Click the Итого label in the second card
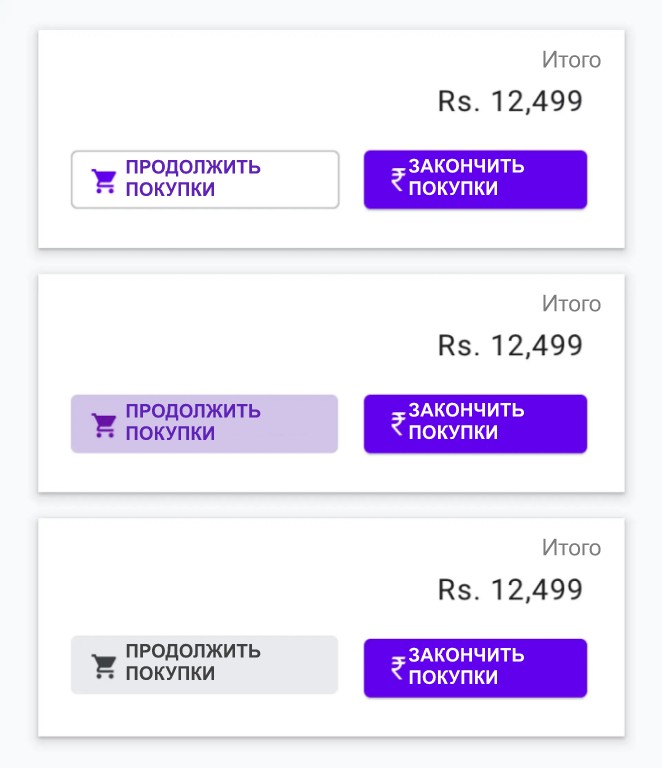662x768 pixels. click(571, 304)
